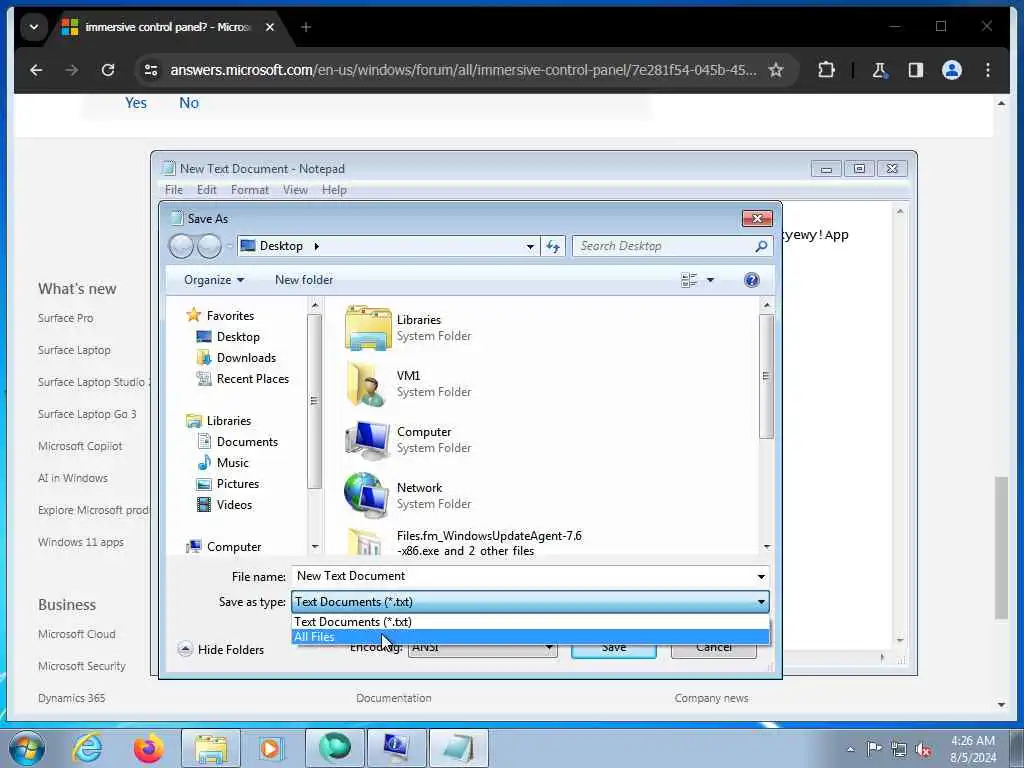Launch Firefox from the taskbar
The image size is (1024, 768).
tap(148, 748)
